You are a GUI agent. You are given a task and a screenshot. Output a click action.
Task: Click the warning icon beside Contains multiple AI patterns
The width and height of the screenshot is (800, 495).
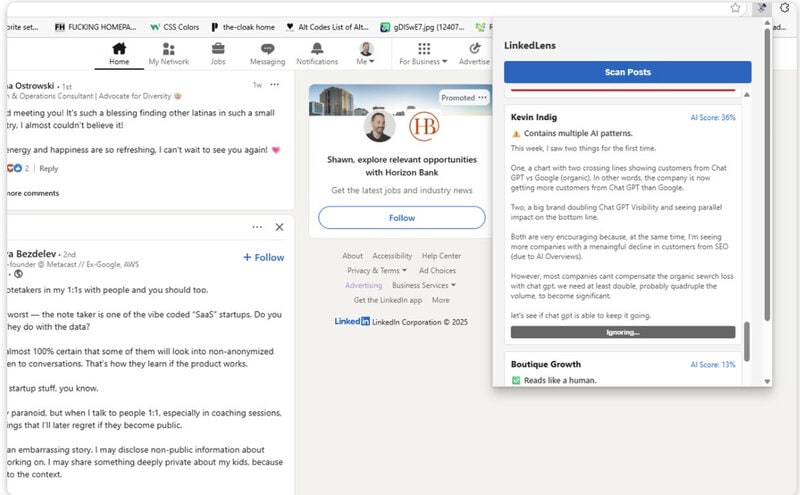[x=516, y=134]
